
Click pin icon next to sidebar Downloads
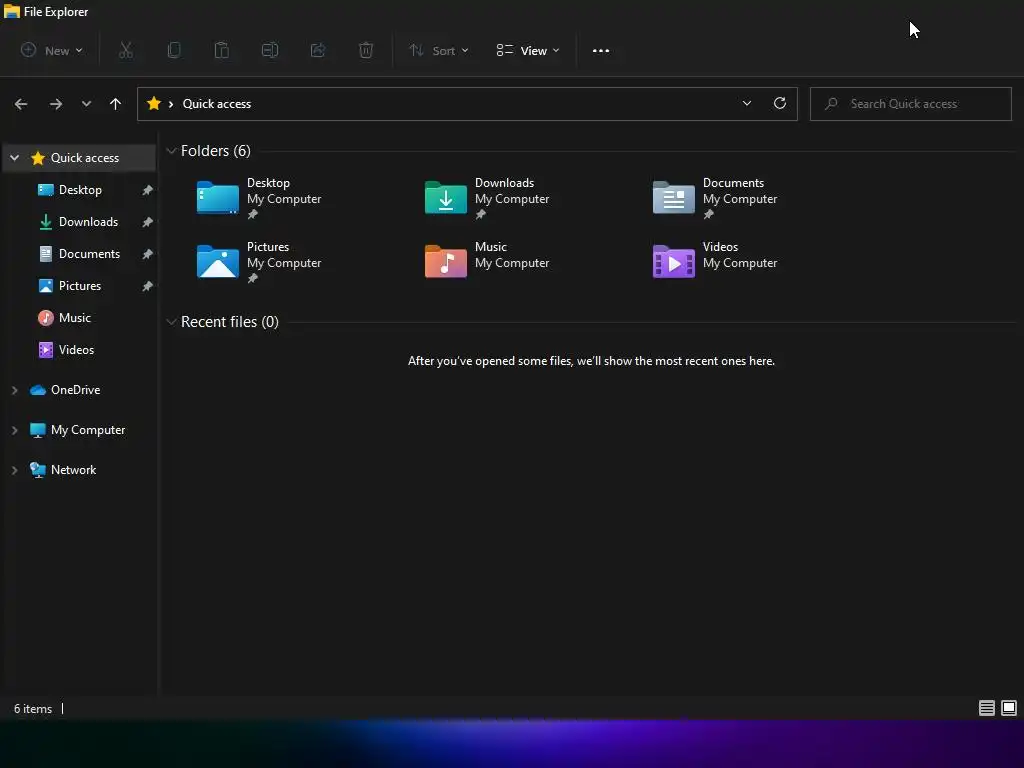point(148,222)
